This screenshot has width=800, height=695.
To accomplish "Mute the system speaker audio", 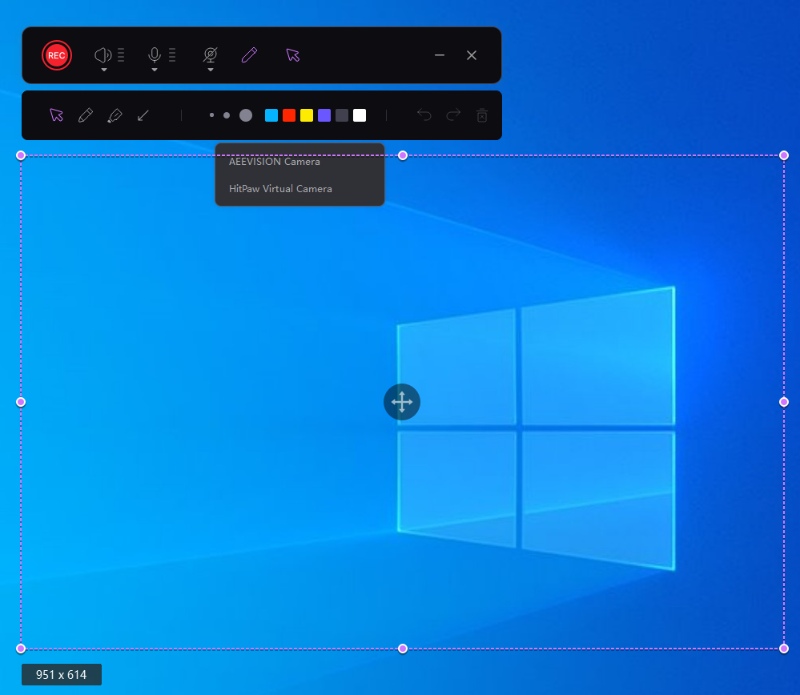I will tap(102, 54).
